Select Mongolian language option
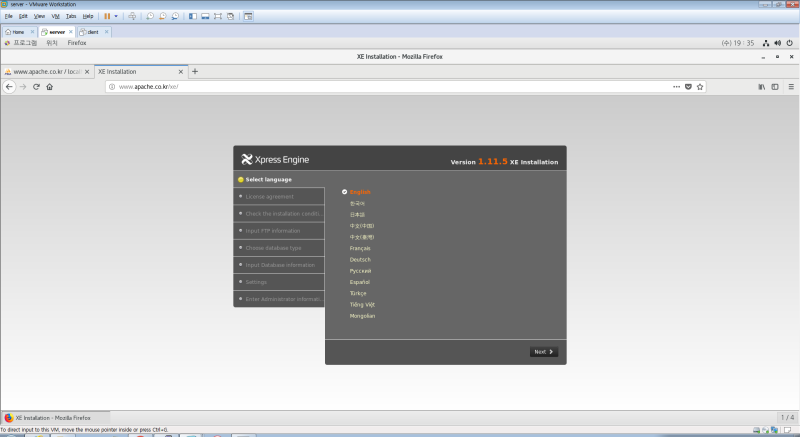Image resolution: width=800 pixels, height=437 pixels. click(x=362, y=316)
